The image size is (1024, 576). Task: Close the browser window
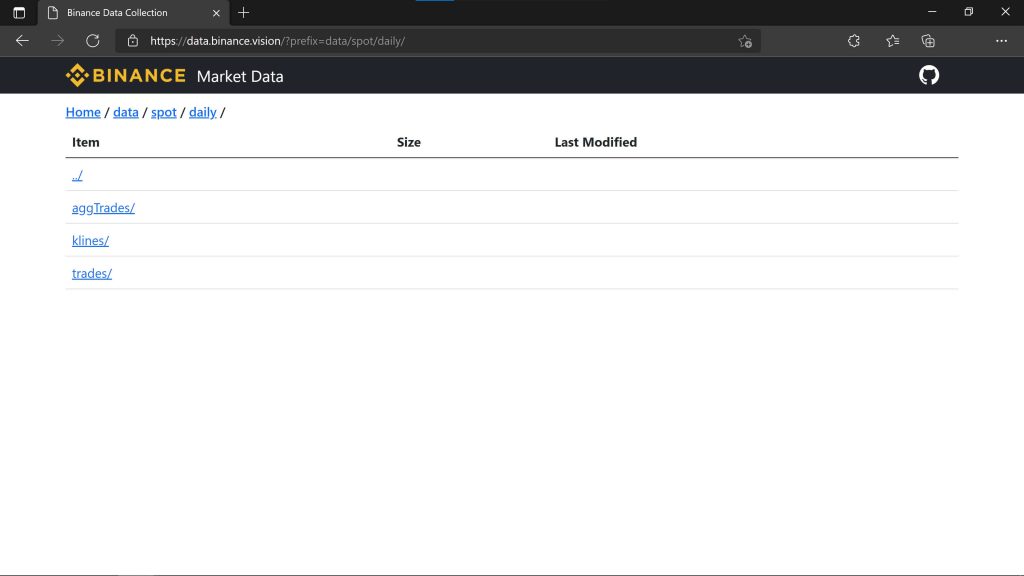[x=1005, y=12]
